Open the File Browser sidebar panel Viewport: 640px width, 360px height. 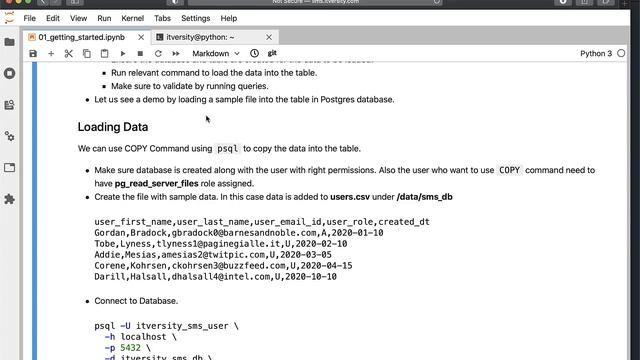point(9,42)
